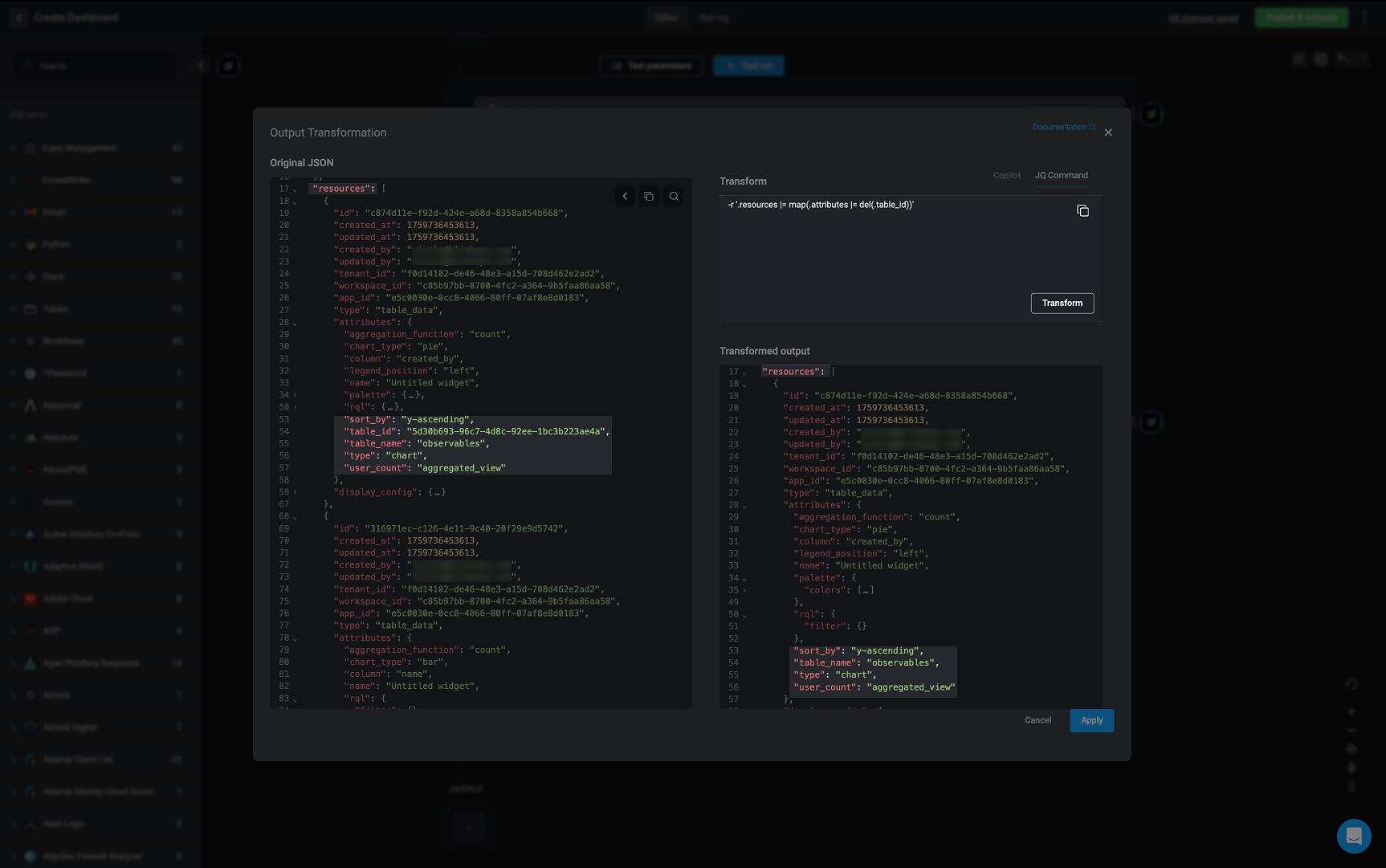The width and height of the screenshot is (1386, 868).
Task: Click the Search field in background sidebar
Action: [x=94, y=66]
